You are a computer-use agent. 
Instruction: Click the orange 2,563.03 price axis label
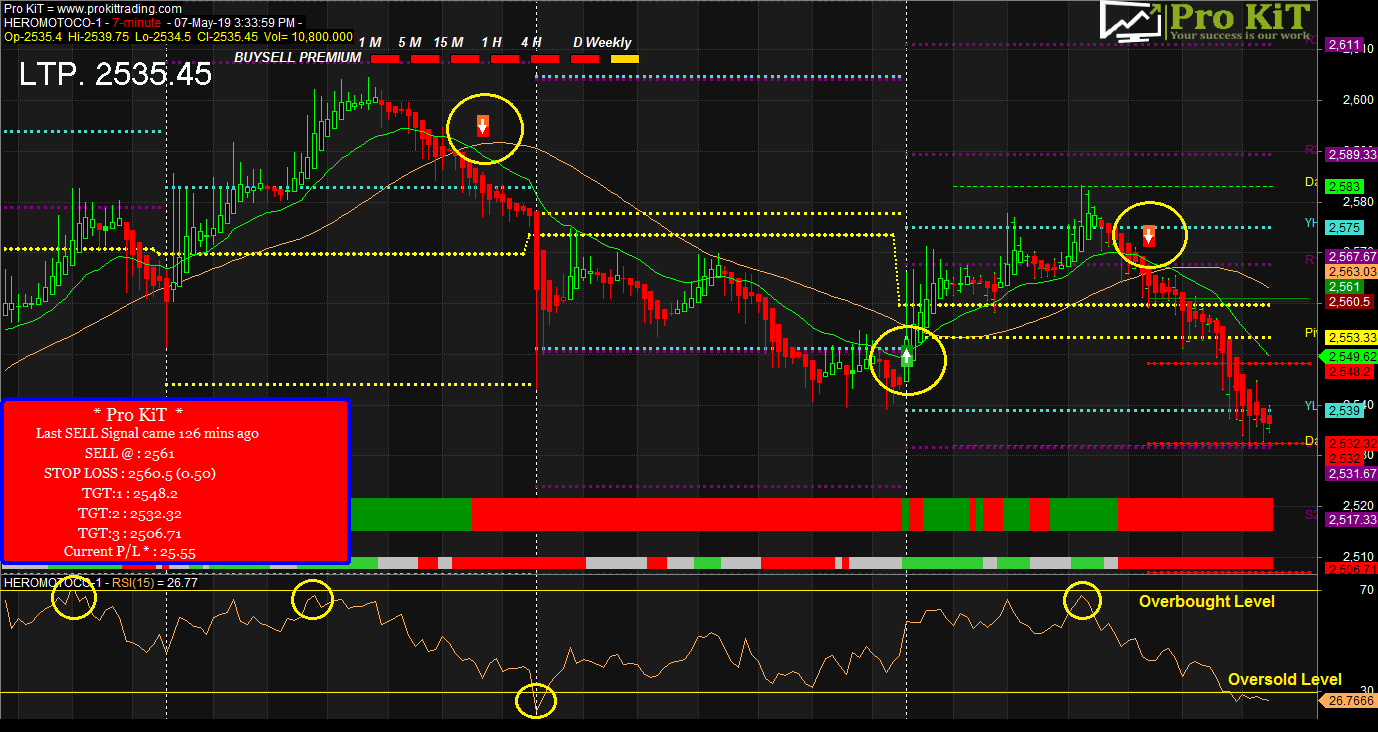pyautogui.click(x=1350, y=271)
